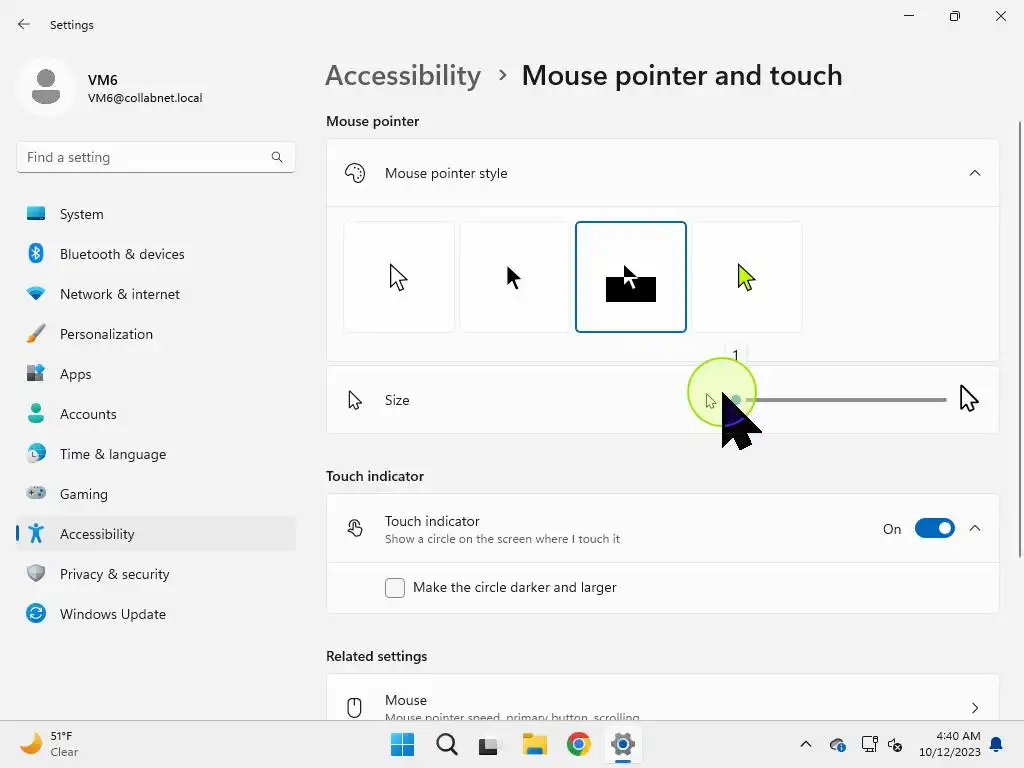This screenshot has height=768, width=1024.
Task: Open the Windows Update page
Action: tap(156, 614)
